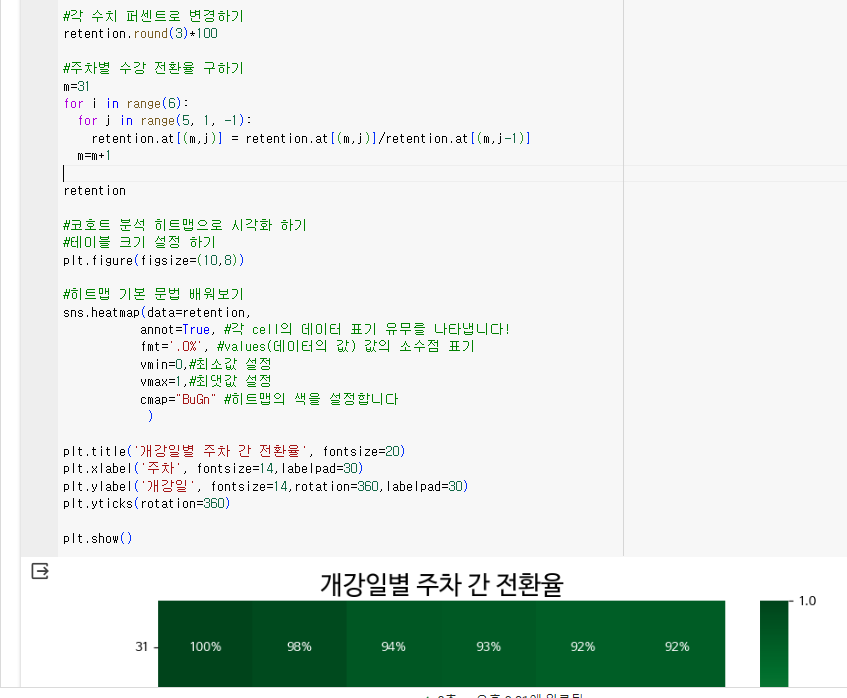Click the comment '#각 수치 퍼센트로 변경하기'

click(153, 16)
